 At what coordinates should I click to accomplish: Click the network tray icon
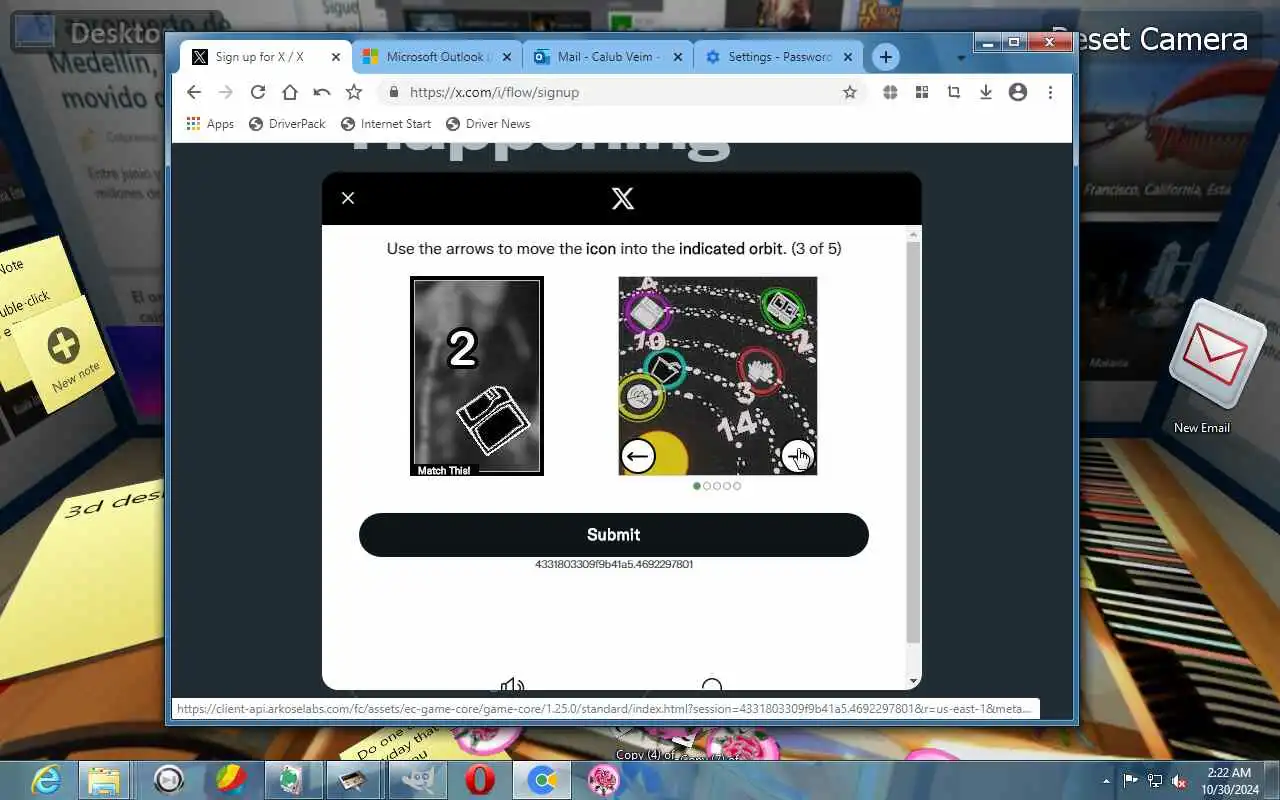1155,780
